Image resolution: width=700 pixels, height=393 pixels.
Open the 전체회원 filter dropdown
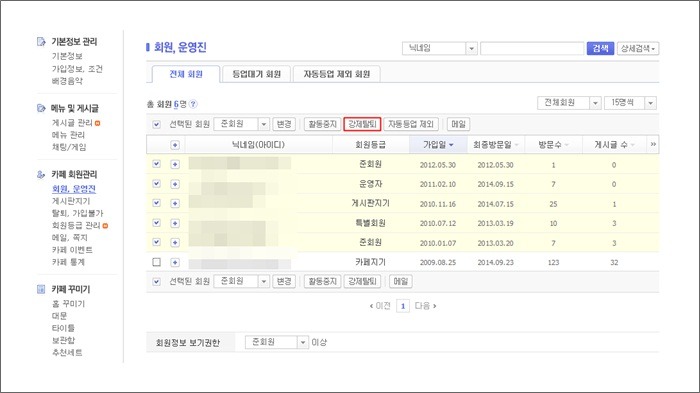coord(569,103)
